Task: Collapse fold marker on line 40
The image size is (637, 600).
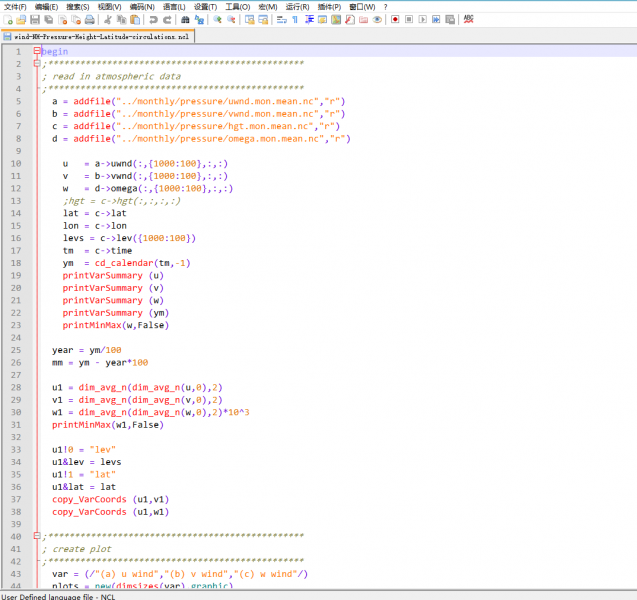Action: tap(37, 536)
